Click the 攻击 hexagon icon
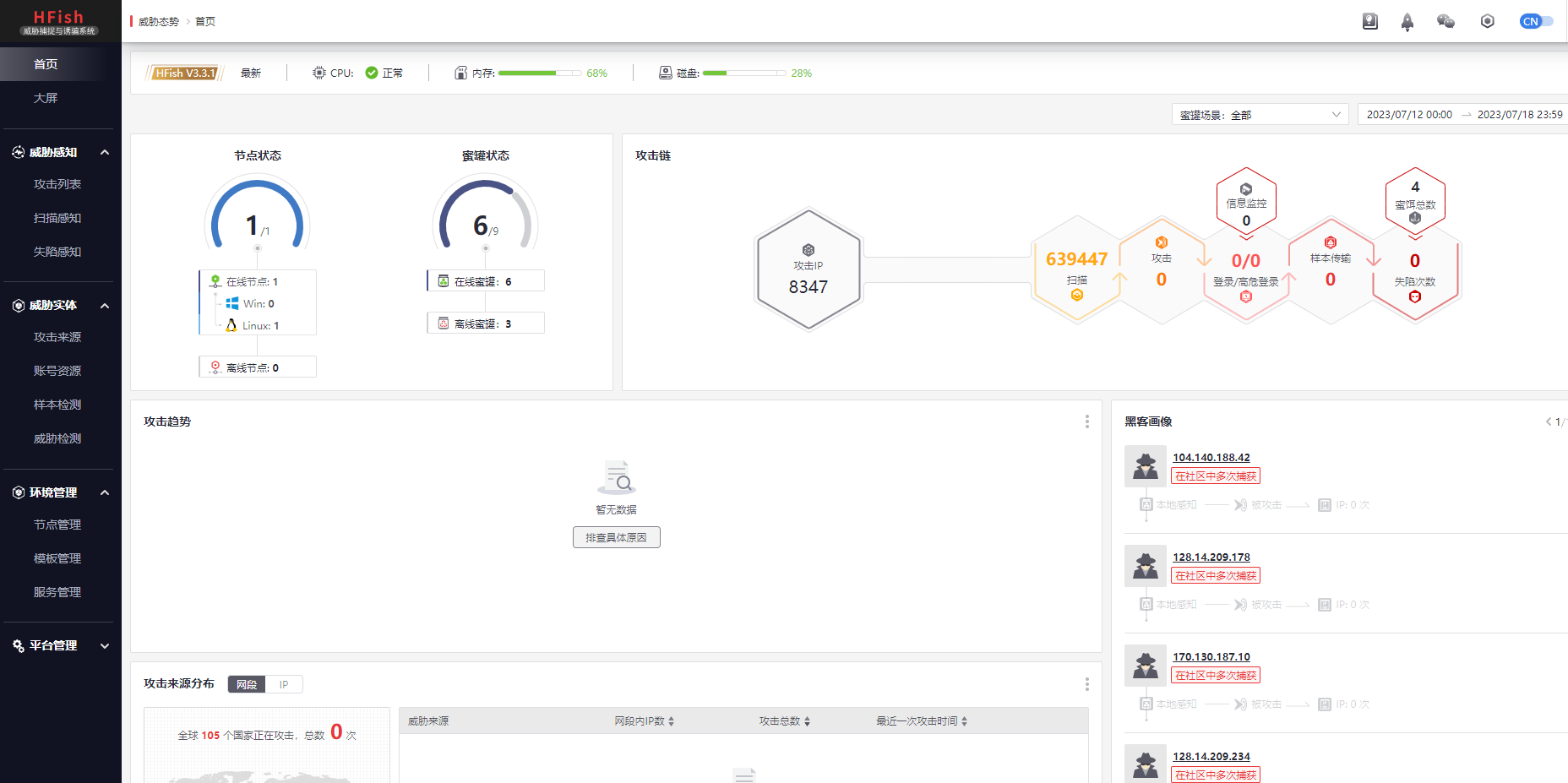The width and height of the screenshot is (1568, 783). [x=1162, y=242]
